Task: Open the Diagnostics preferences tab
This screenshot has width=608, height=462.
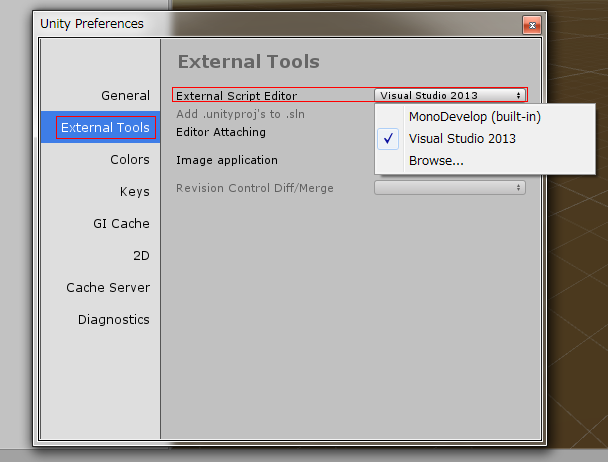Action: (x=100, y=320)
